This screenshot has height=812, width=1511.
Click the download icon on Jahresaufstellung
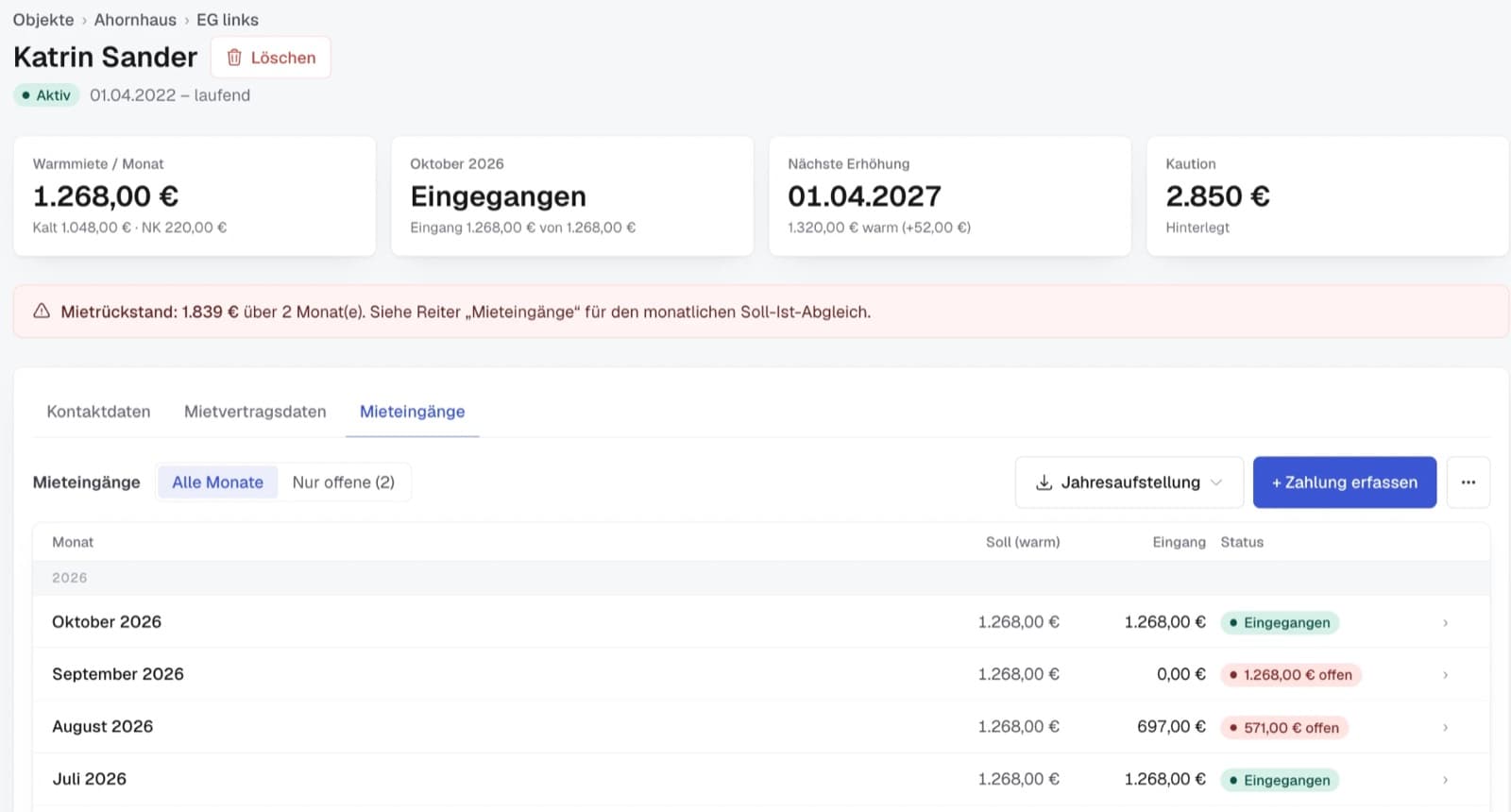(x=1044, y=482)
